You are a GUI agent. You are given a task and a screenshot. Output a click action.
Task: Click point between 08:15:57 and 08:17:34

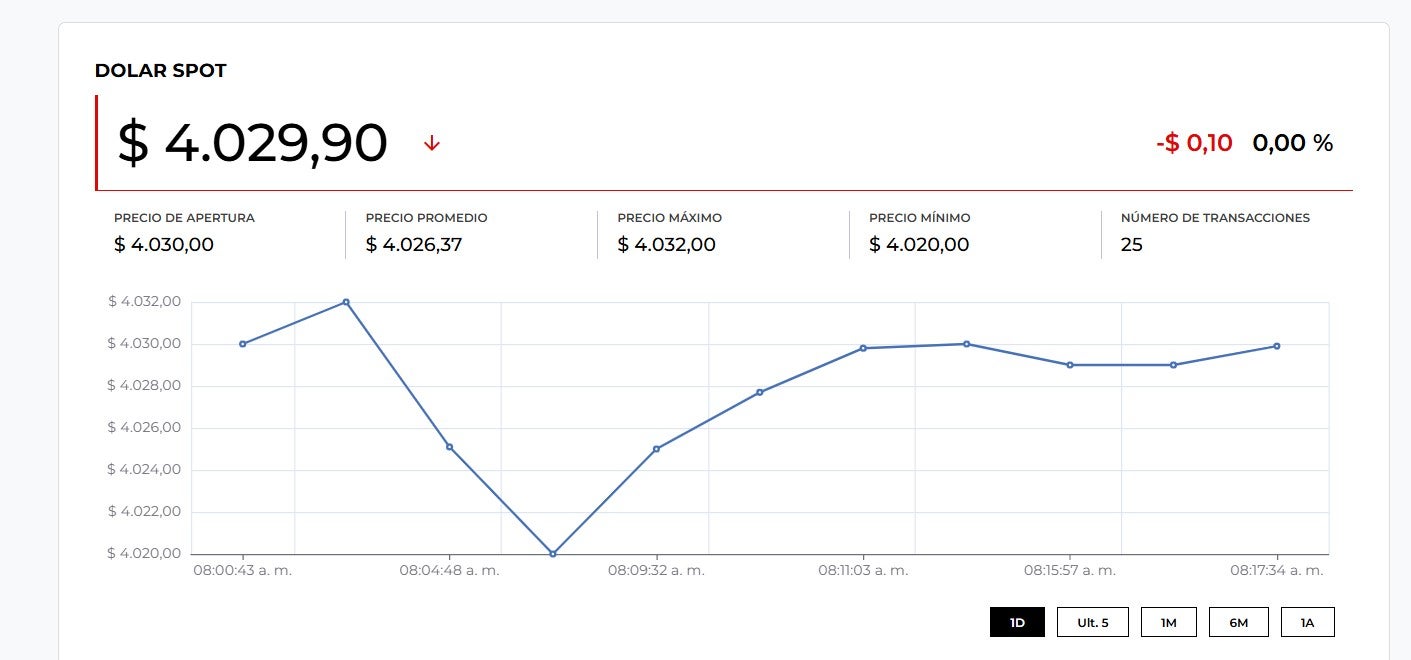click(1173, 365)
